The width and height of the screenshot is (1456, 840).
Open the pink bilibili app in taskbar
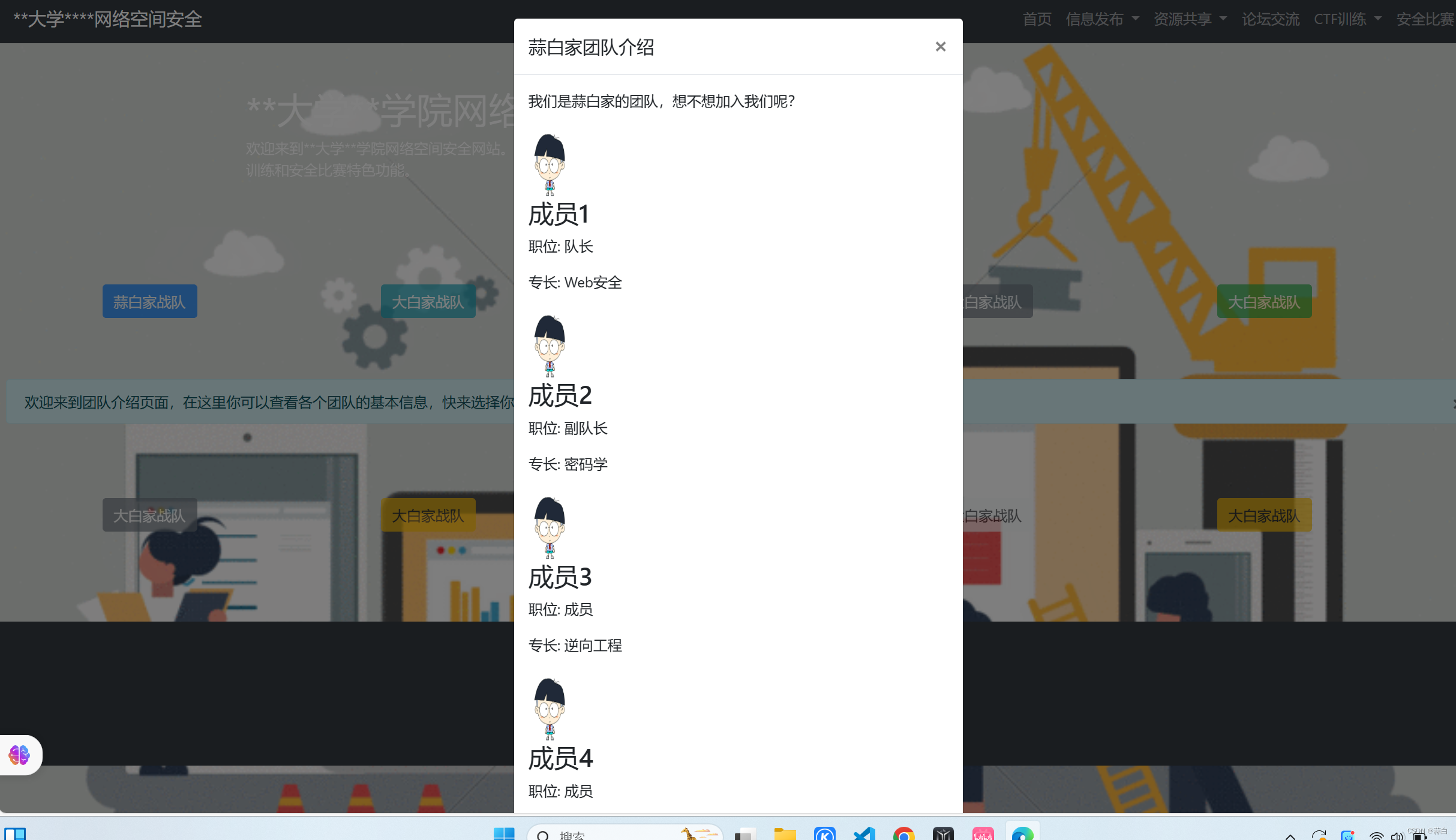(983, 834)
